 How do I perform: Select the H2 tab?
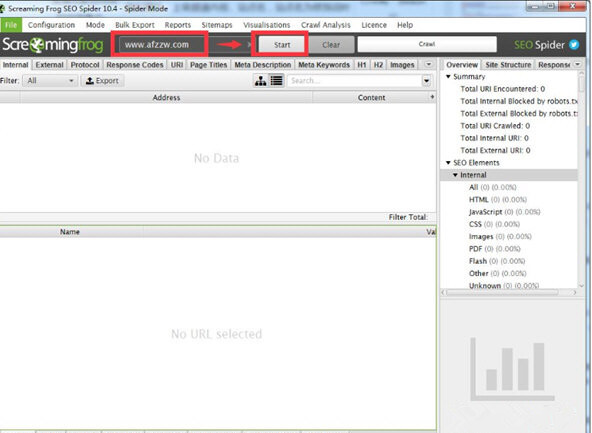coord(378,65)
